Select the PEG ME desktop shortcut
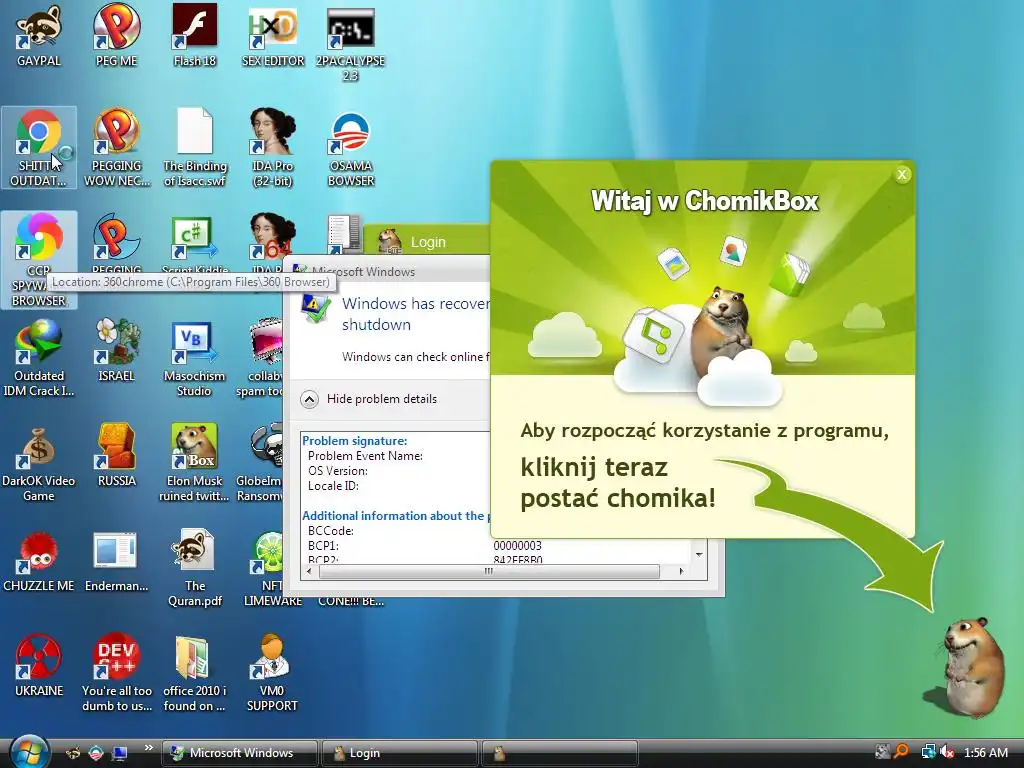This screenshot has height=768, width=1024. click(x=116, y=36)
